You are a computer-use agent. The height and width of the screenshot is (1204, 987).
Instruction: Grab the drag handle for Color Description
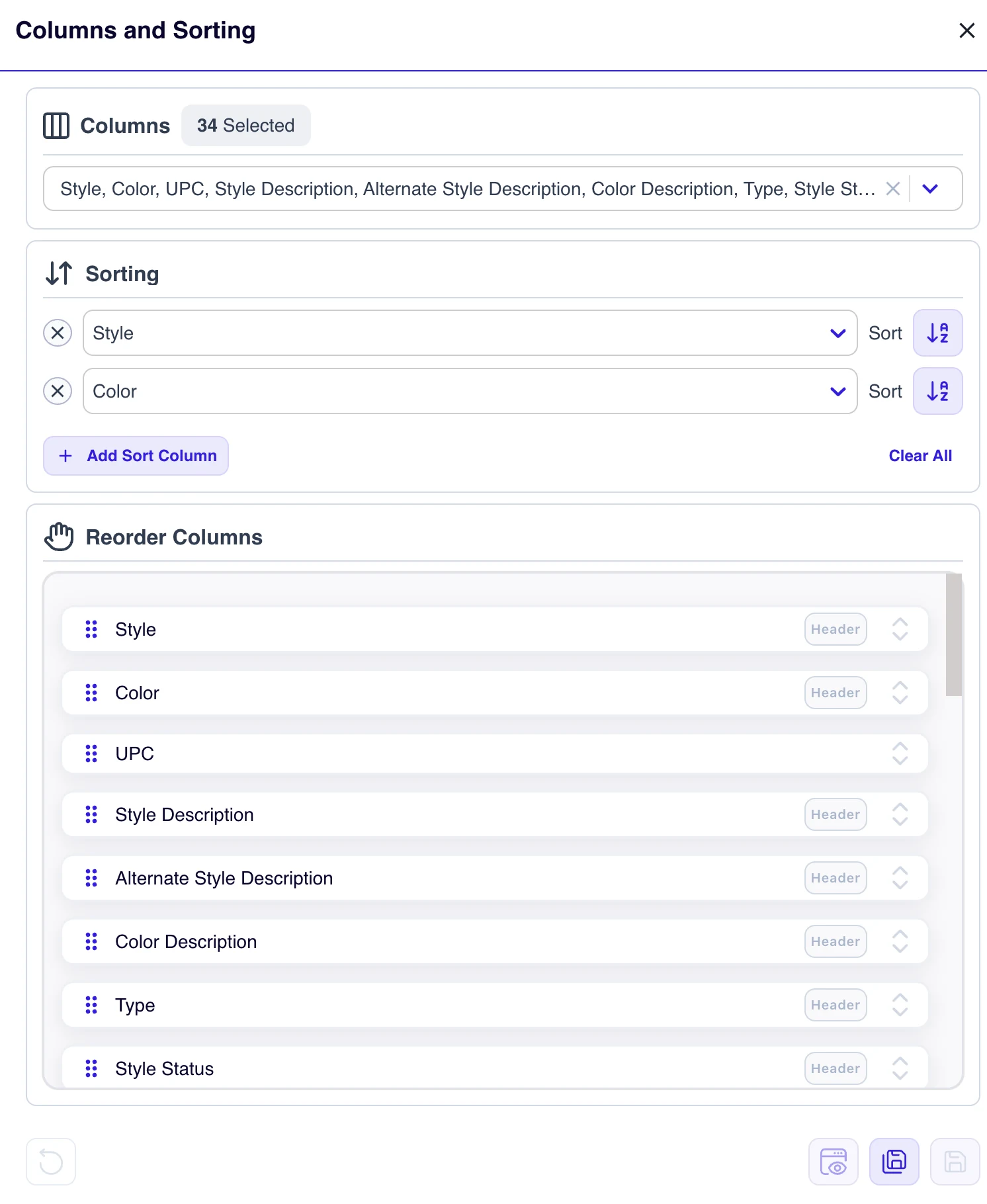[91, 941]
